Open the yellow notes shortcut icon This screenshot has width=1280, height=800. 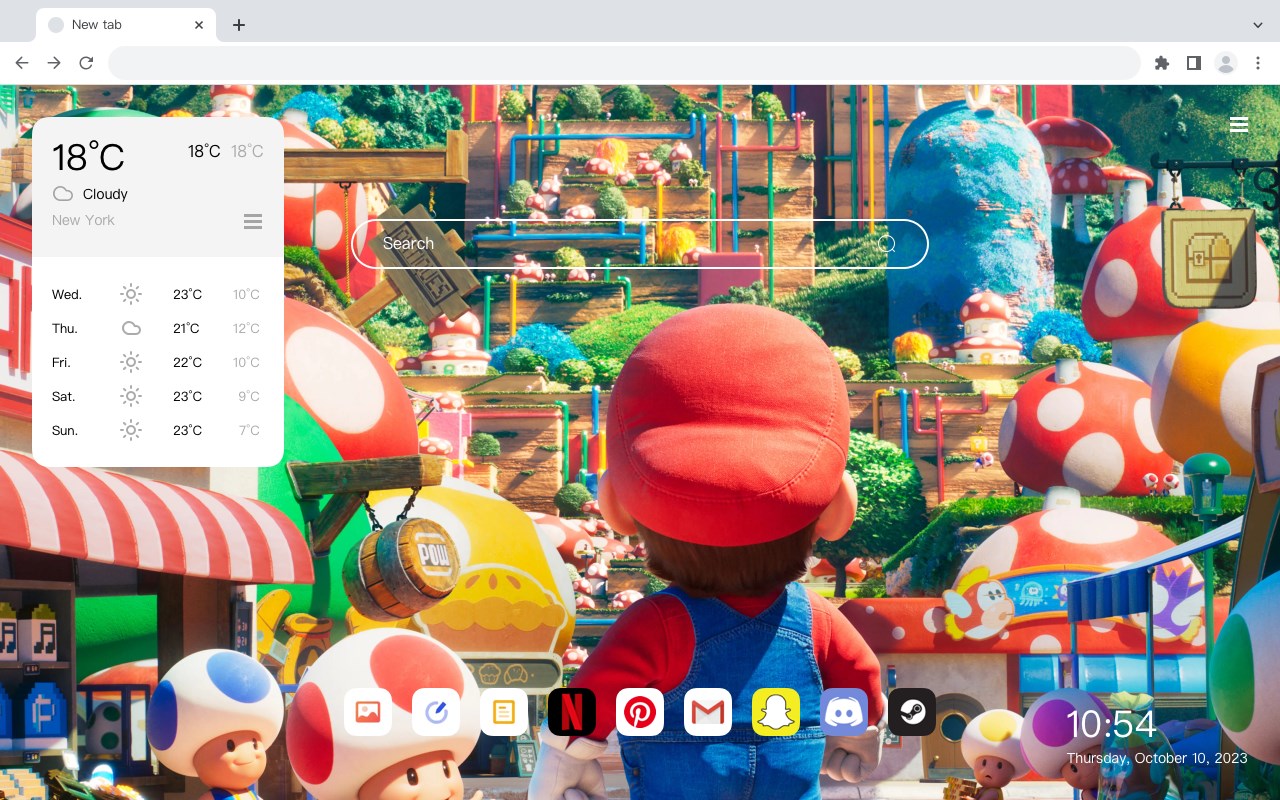pos(504,712)
